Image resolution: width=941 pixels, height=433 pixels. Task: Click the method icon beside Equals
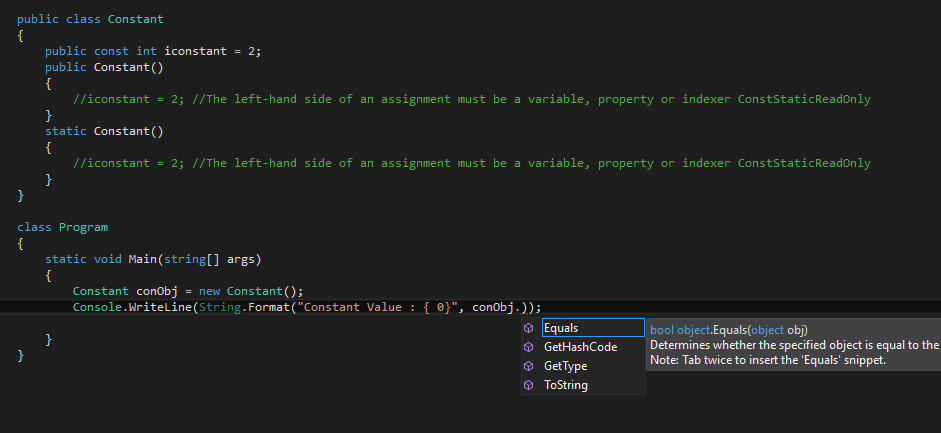pyautogui.click(x=529, y=328)
